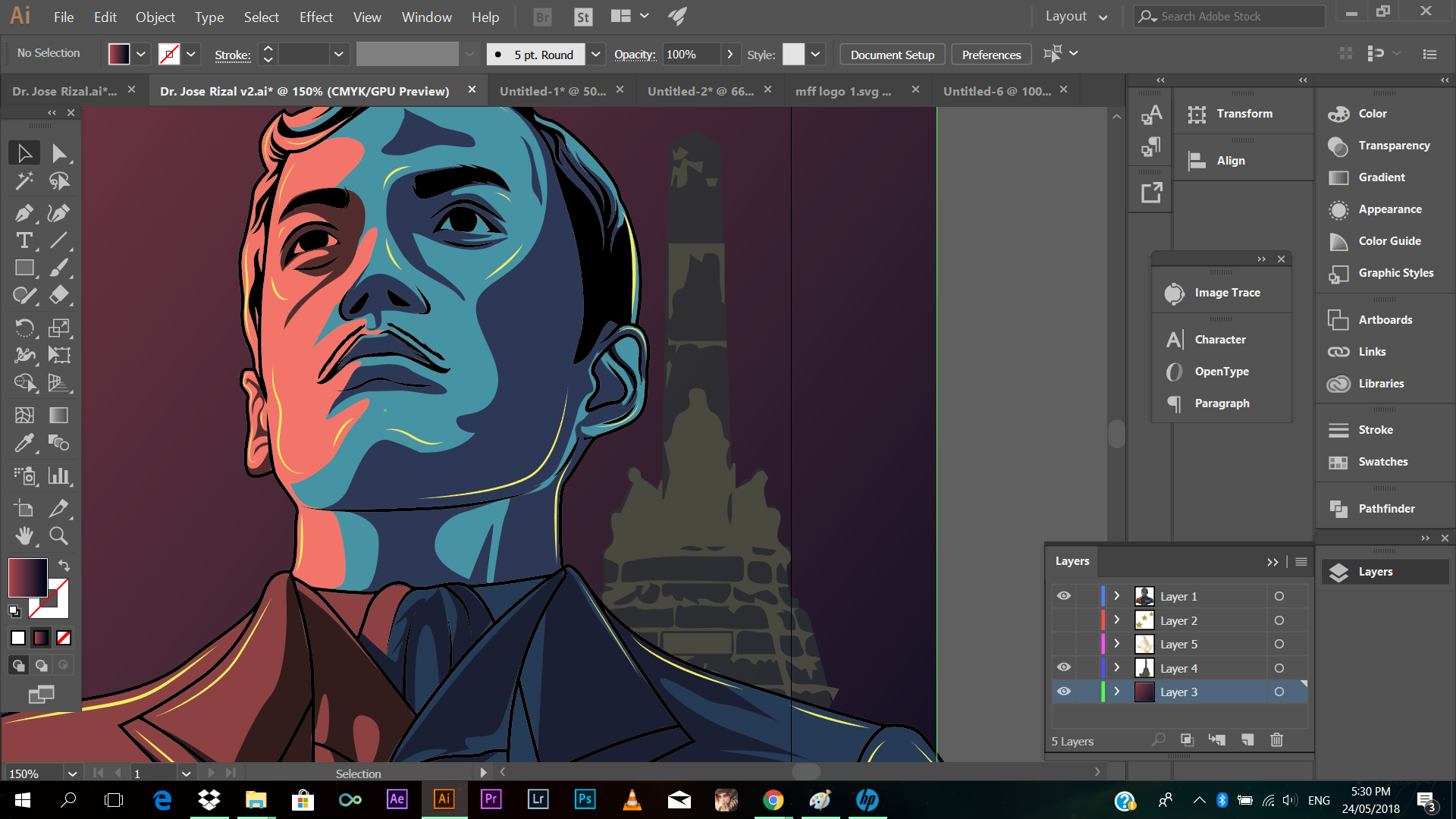Image resolution: width=1456 pixels, height=819 pixels.
Task: Set paint mode to Gradient
Action: click(41, 638)
